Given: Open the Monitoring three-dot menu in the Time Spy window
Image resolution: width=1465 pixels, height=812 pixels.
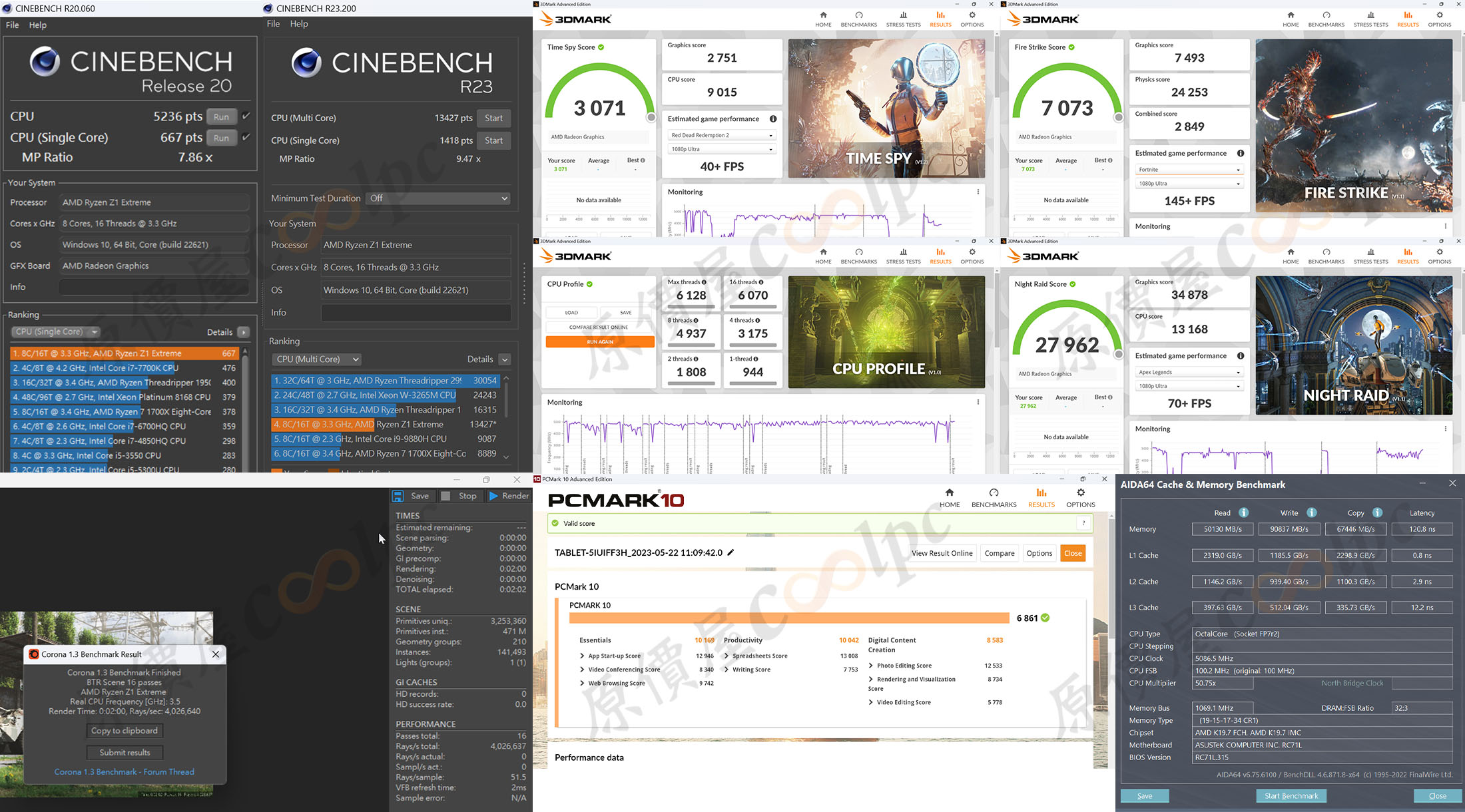Looking at the screenshot, I should [x=978, y=192].
